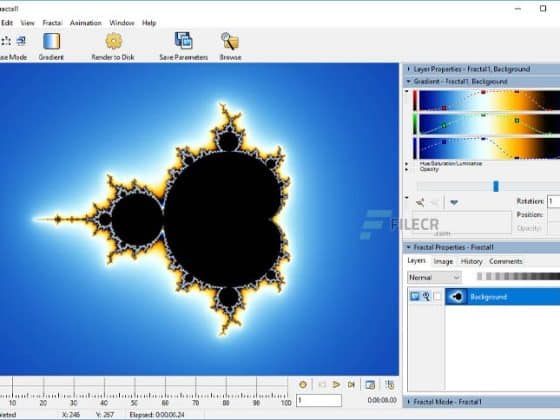Click the window icon next to Mode button
Screen dimensions: 560x420
click(x=21, y=41)
